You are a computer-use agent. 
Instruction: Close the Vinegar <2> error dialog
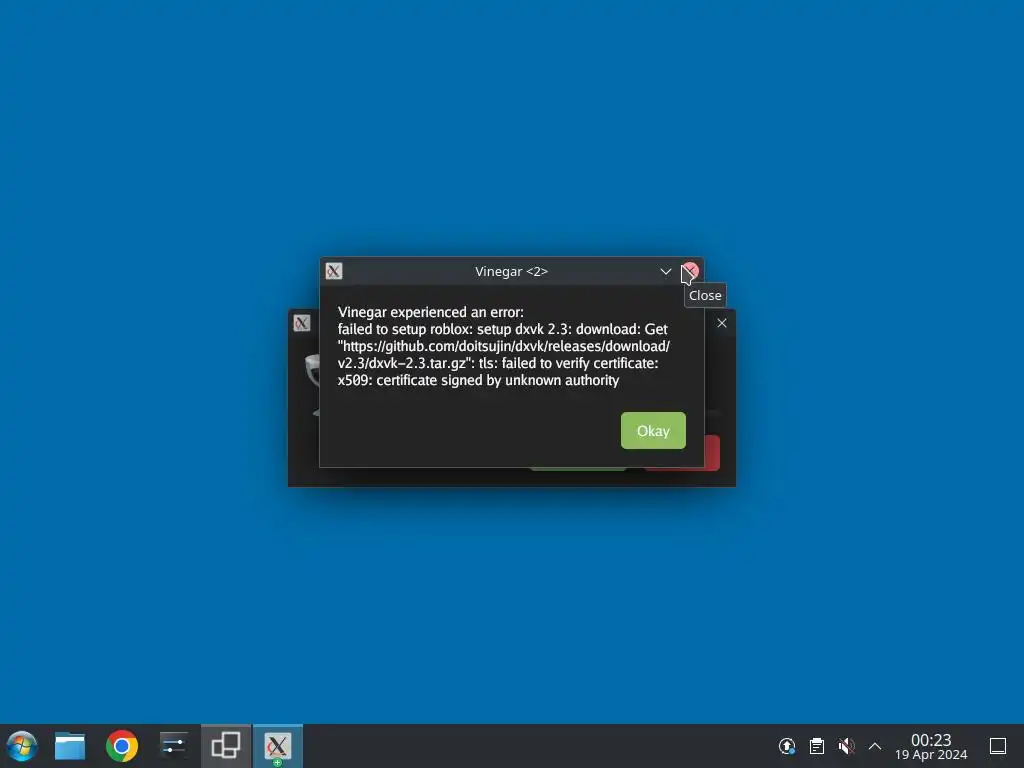click(x=690, y=271)
